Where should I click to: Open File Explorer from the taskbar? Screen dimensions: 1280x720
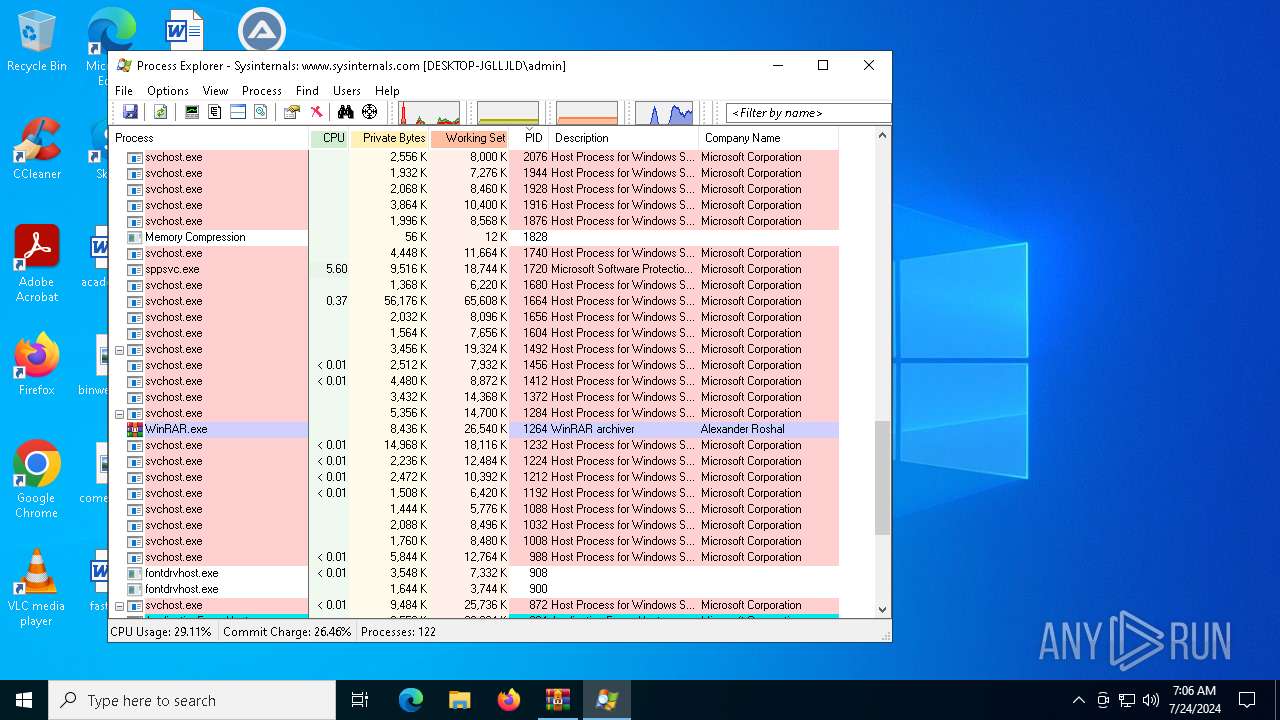(459, 700)
